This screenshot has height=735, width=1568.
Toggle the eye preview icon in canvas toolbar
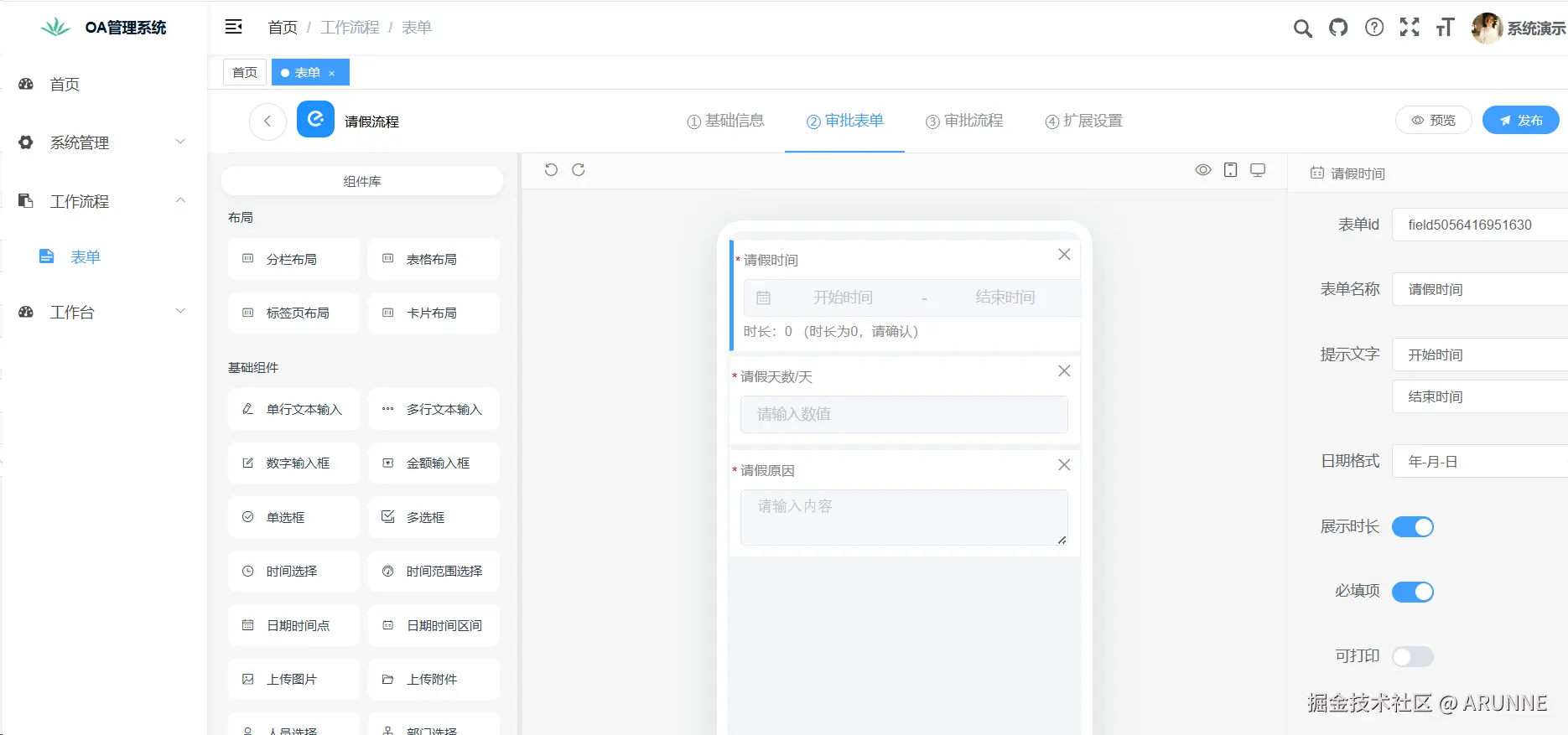pyautogui.click(x=1203, y=170)
